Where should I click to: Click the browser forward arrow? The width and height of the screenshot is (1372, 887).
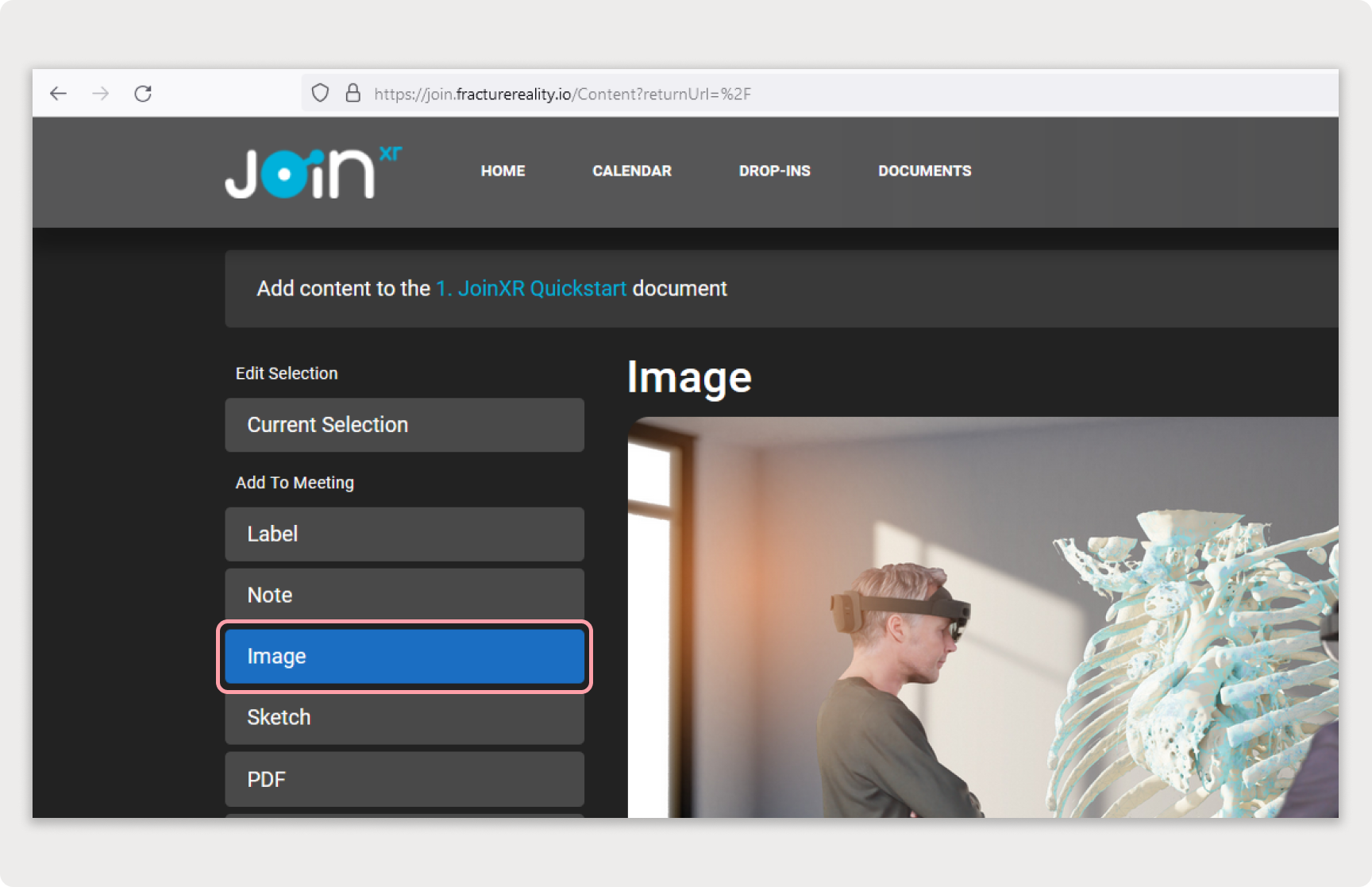coord(101,93)
